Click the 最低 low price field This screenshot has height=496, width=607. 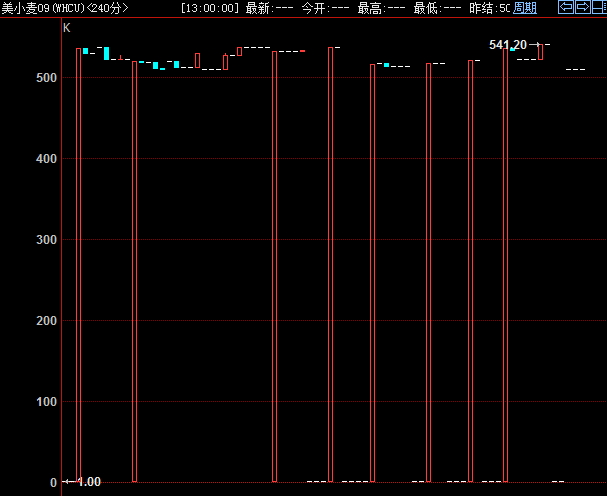437,8
